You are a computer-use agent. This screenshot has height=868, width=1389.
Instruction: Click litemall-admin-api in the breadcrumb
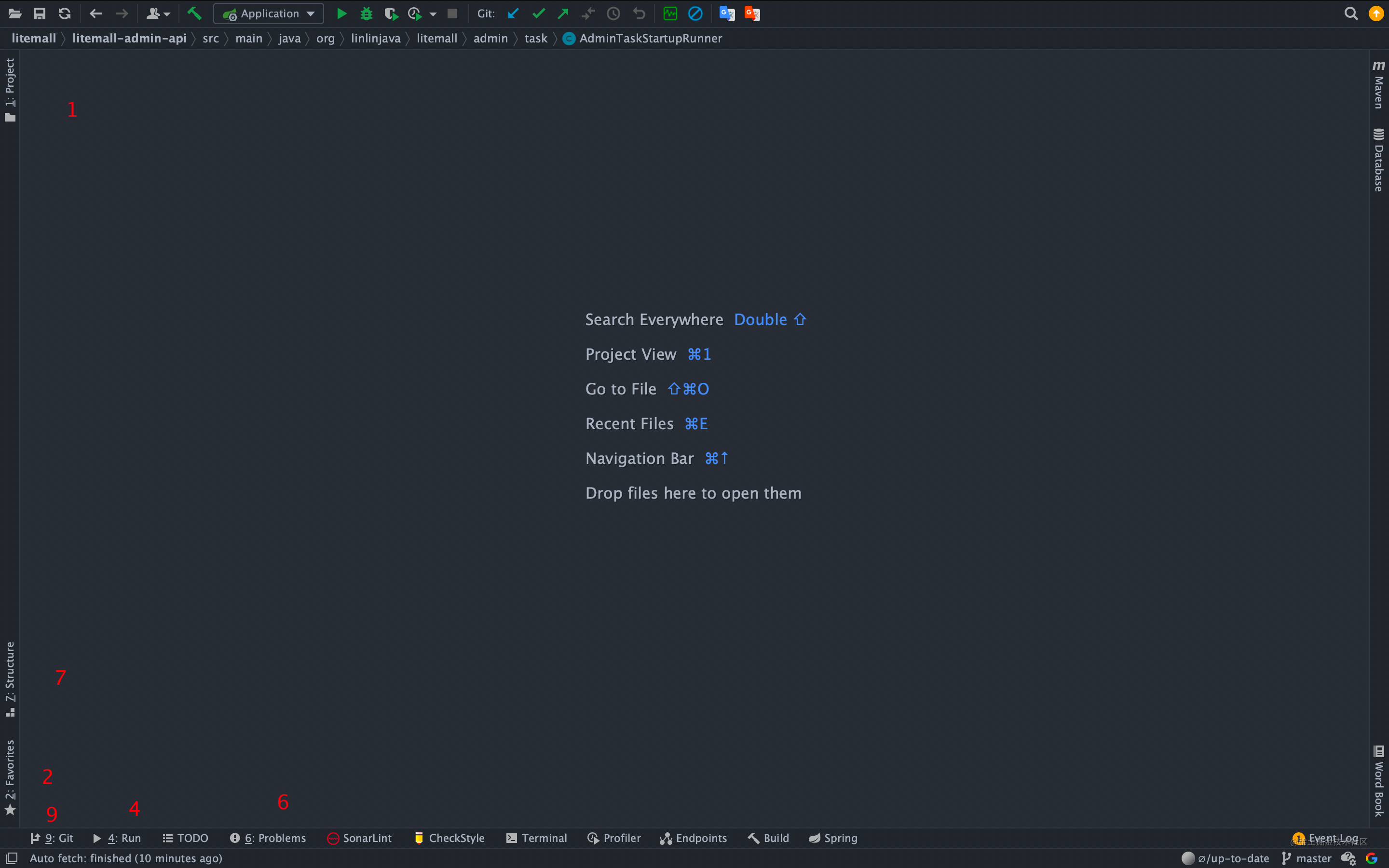pyautogui.click(x=129, y=39)
